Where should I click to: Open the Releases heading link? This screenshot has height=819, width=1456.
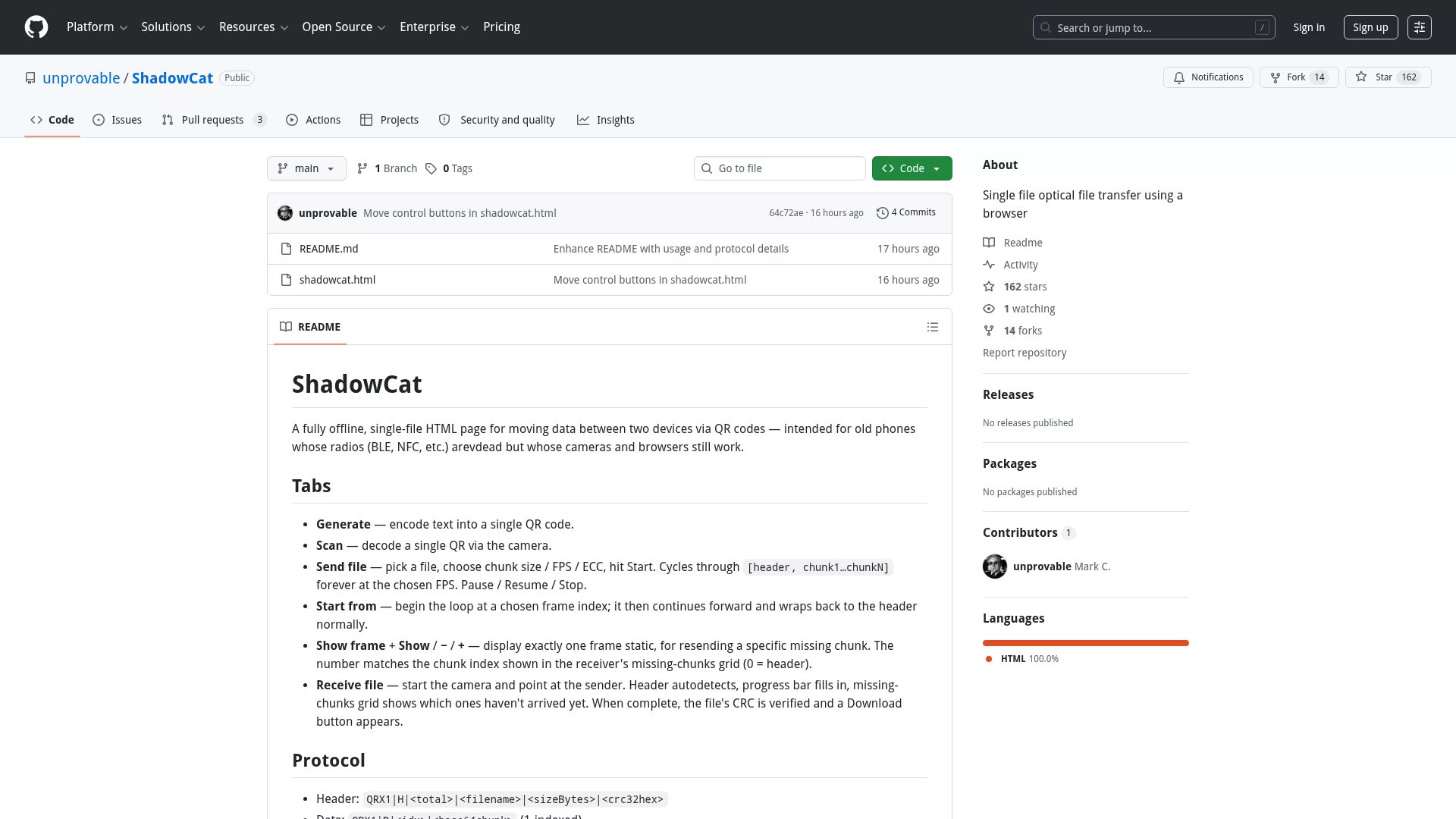coord(1008,394)
